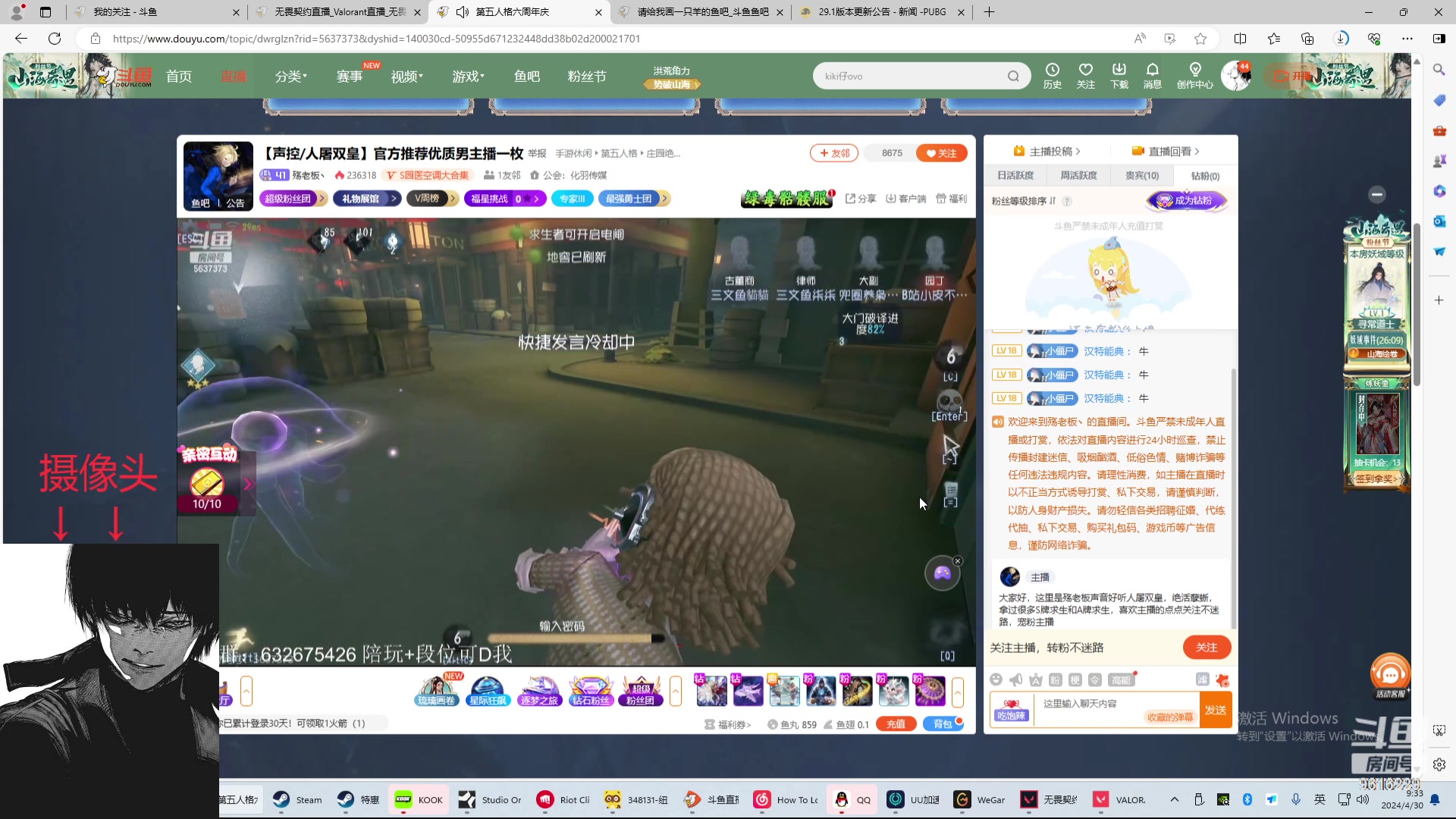This screenshot has width=1456, height=819.
Task: Open the 粉丝节 nav item
Action: point(587,76)
